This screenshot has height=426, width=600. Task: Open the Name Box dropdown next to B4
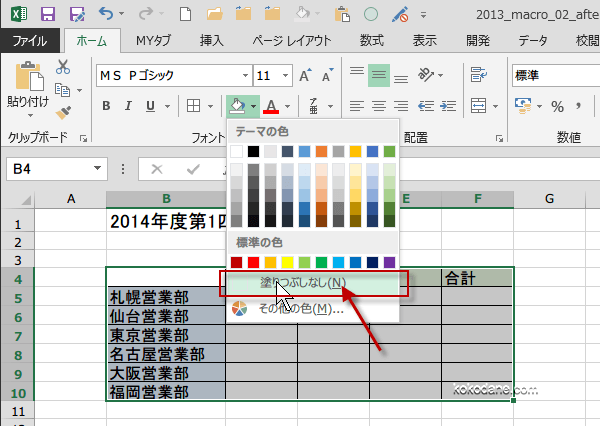(x=97, y=170)
